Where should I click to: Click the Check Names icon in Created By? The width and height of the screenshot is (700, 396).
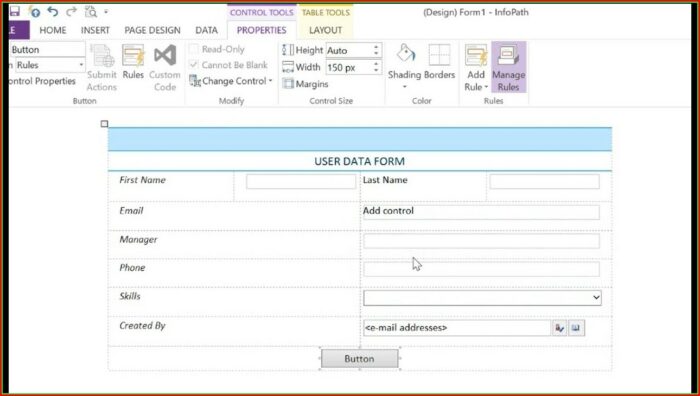(x=559, y=328)
